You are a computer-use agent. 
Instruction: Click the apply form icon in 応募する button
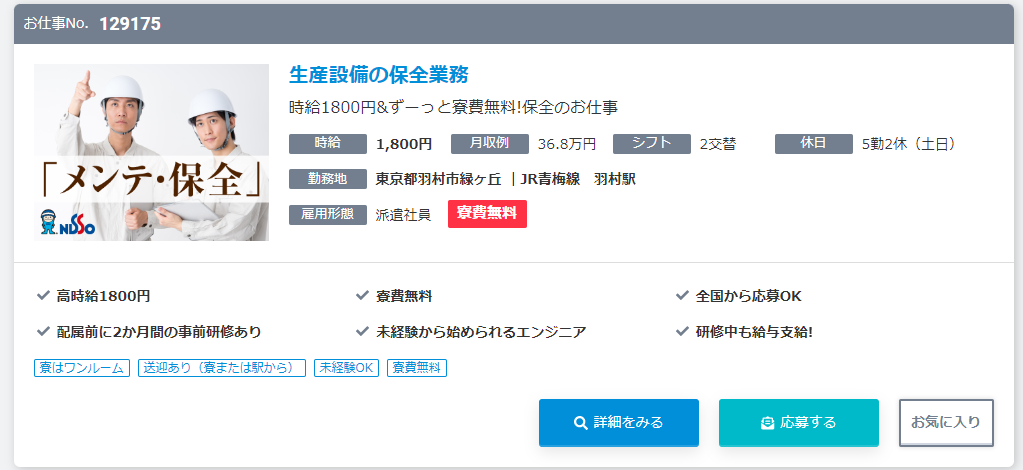[767, 423]
